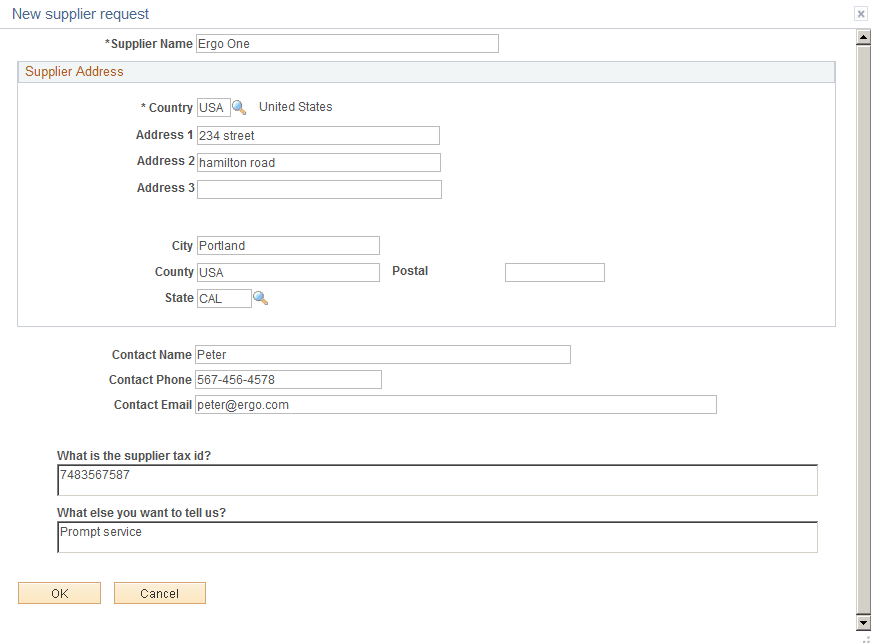871x643 pixels.
Task: Click the Country code field
Action: tap(213, 107)
